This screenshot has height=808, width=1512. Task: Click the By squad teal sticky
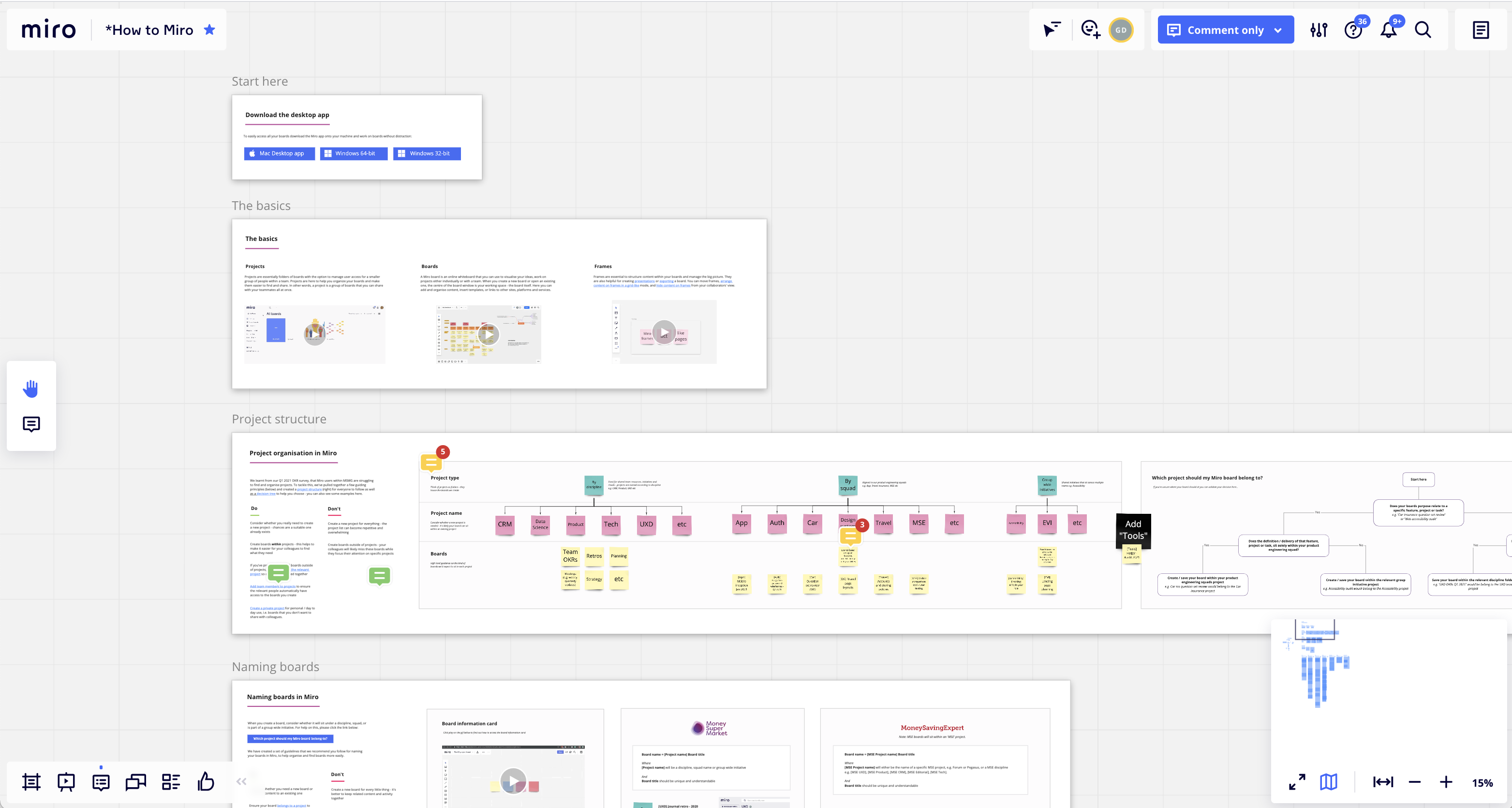pos(847,485)
